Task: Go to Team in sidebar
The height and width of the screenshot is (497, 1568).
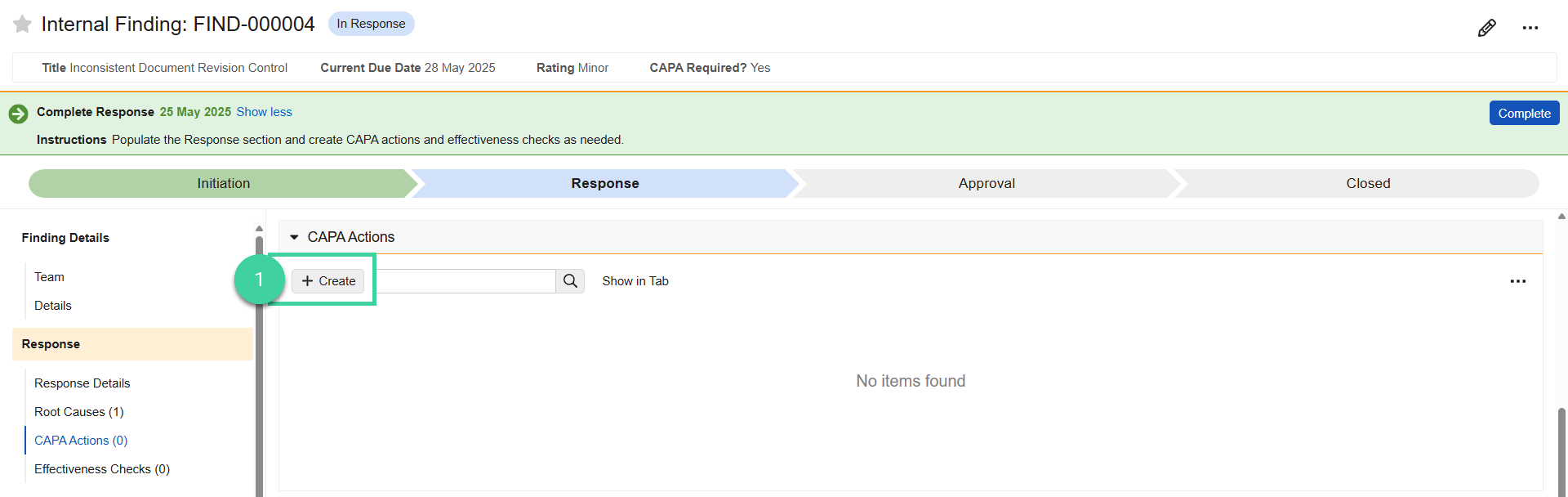Action: point(49,277)
